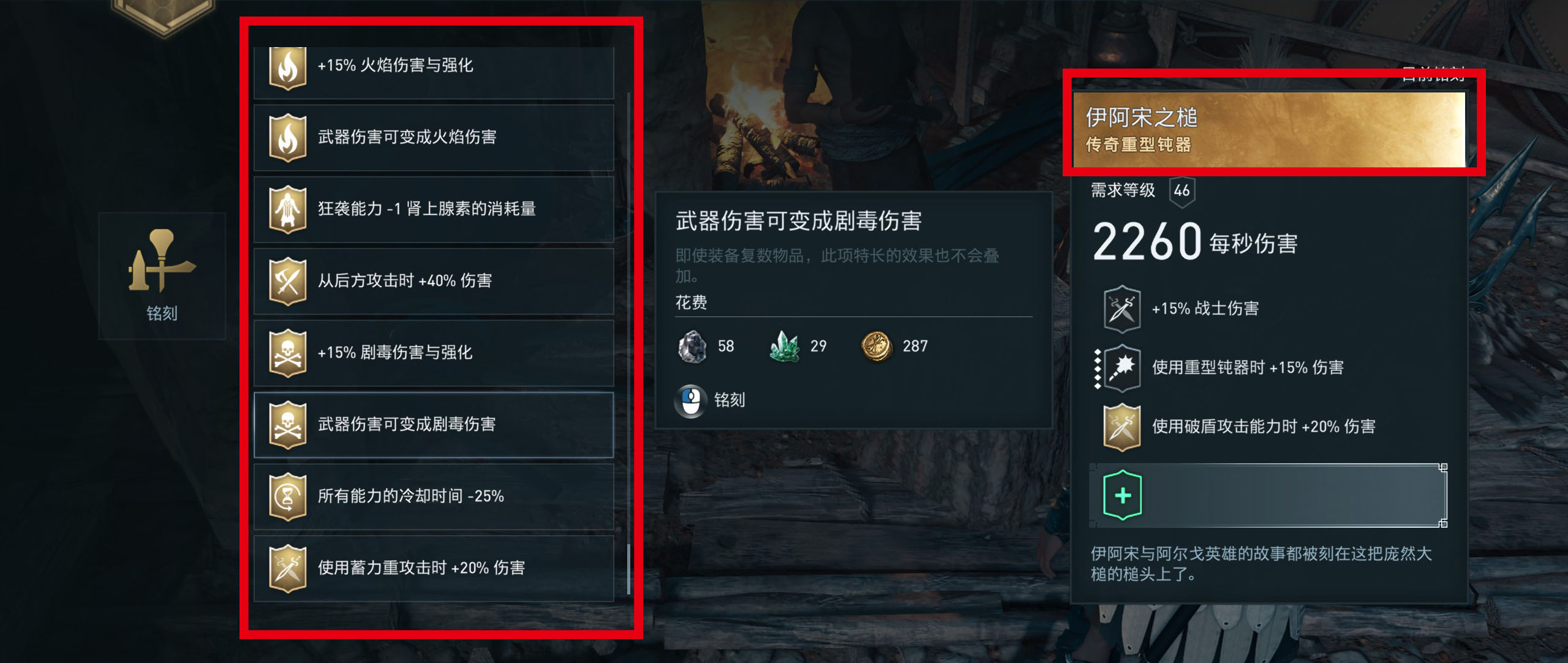Viewport: 1568px width, 663px height.
Task: Select the hourglass icon for cooldown -25%
Action: 288,496
